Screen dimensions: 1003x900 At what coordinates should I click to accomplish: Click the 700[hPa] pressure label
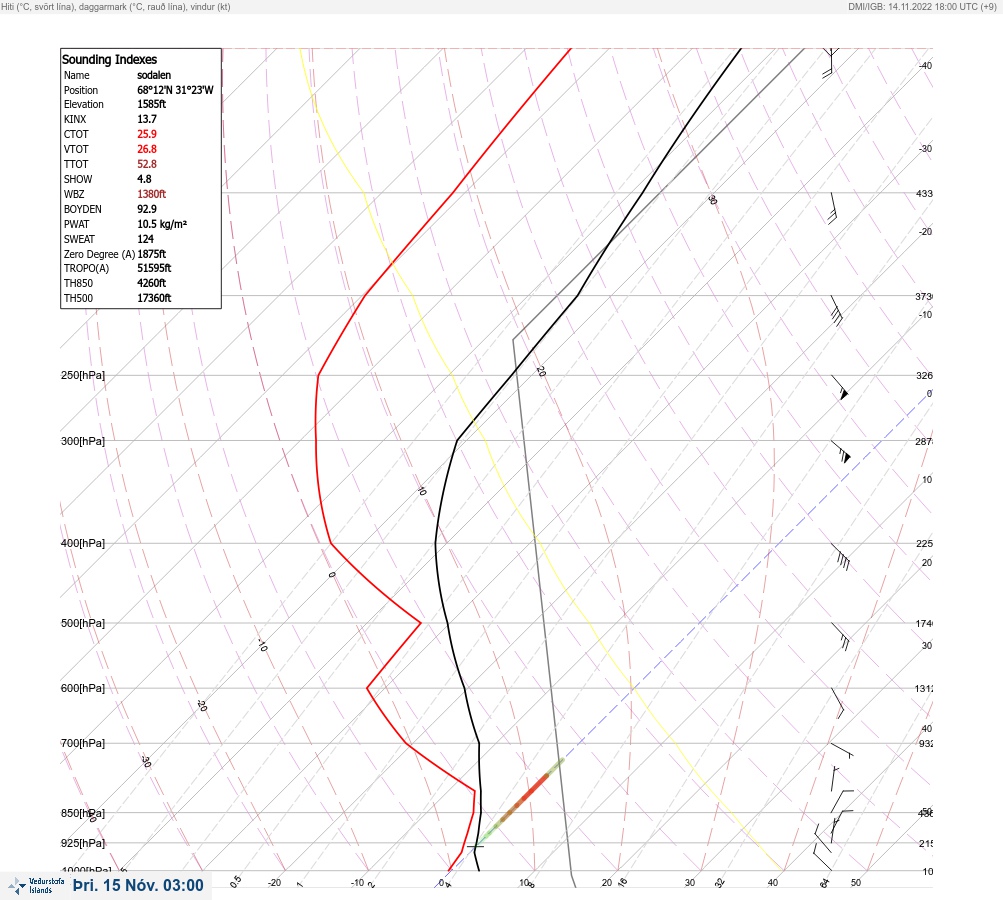click(83, 743)
